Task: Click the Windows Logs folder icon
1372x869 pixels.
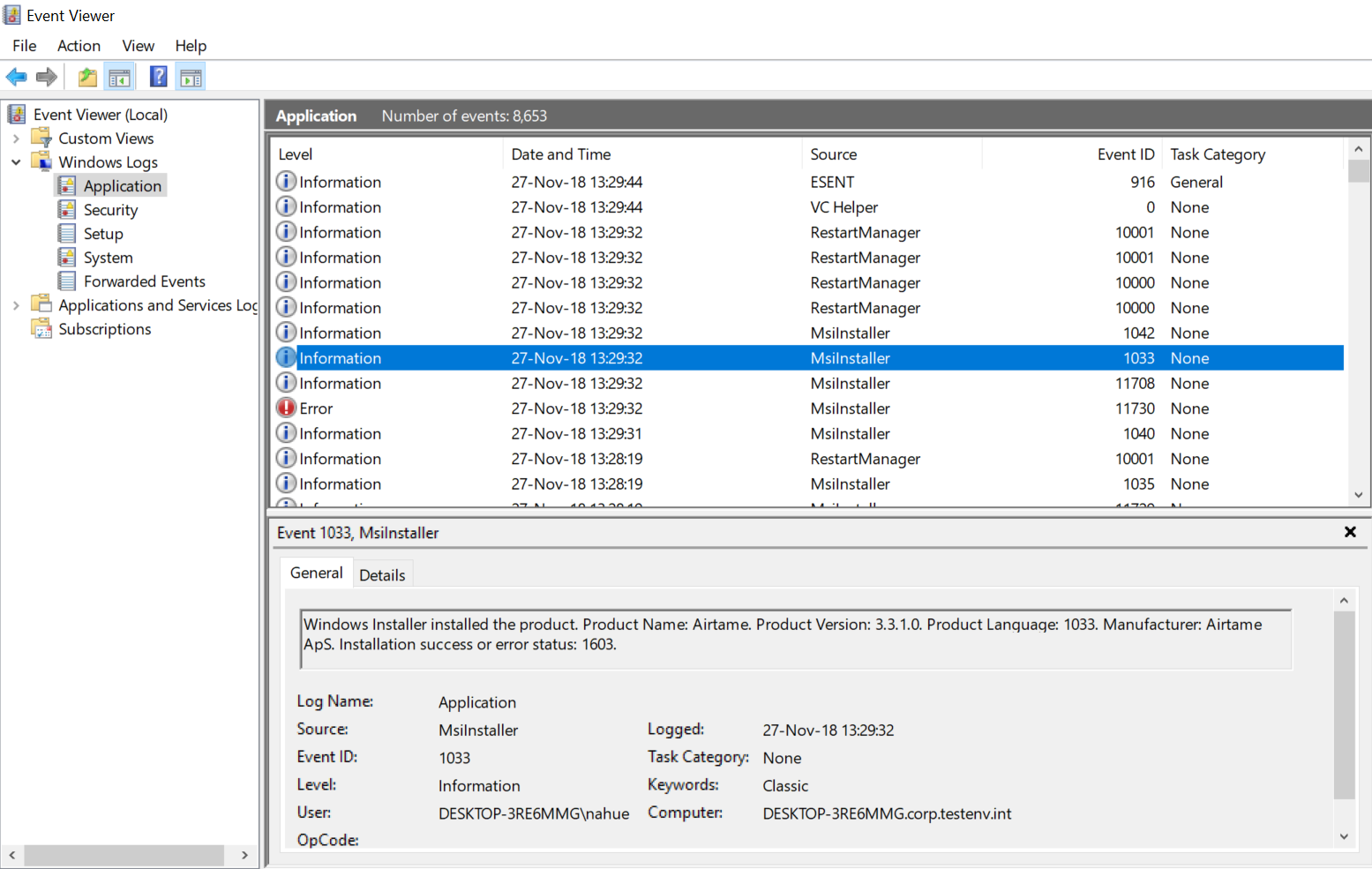Action: 41,161
